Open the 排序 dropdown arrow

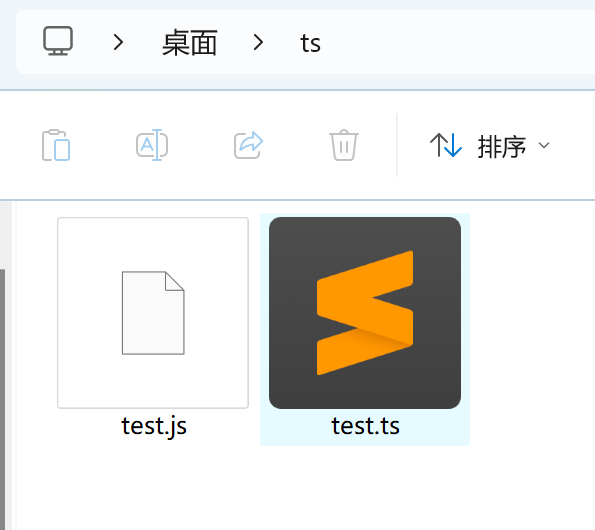tap(544, 145)
